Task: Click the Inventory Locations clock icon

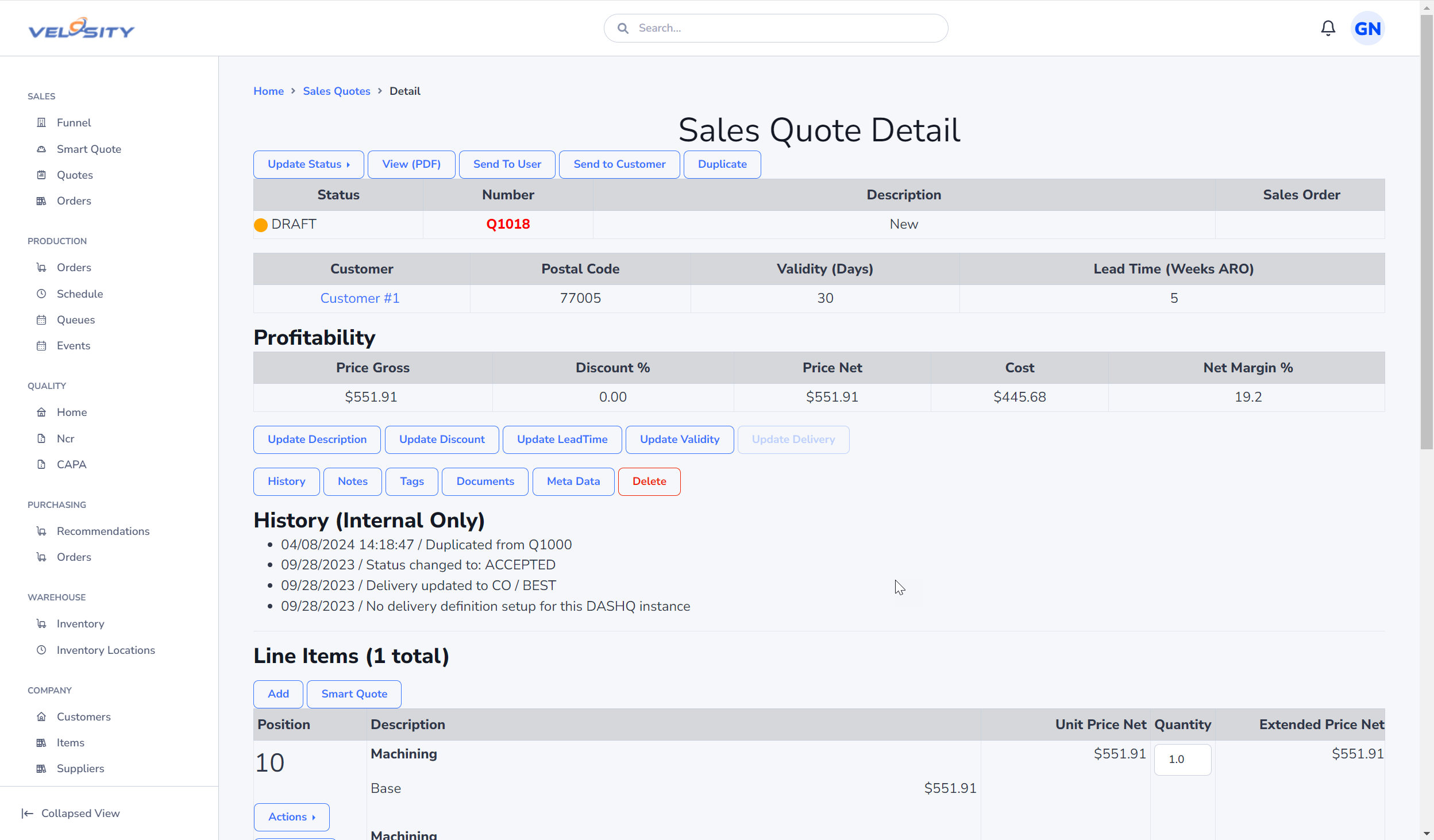Action: tap(41, 650)
